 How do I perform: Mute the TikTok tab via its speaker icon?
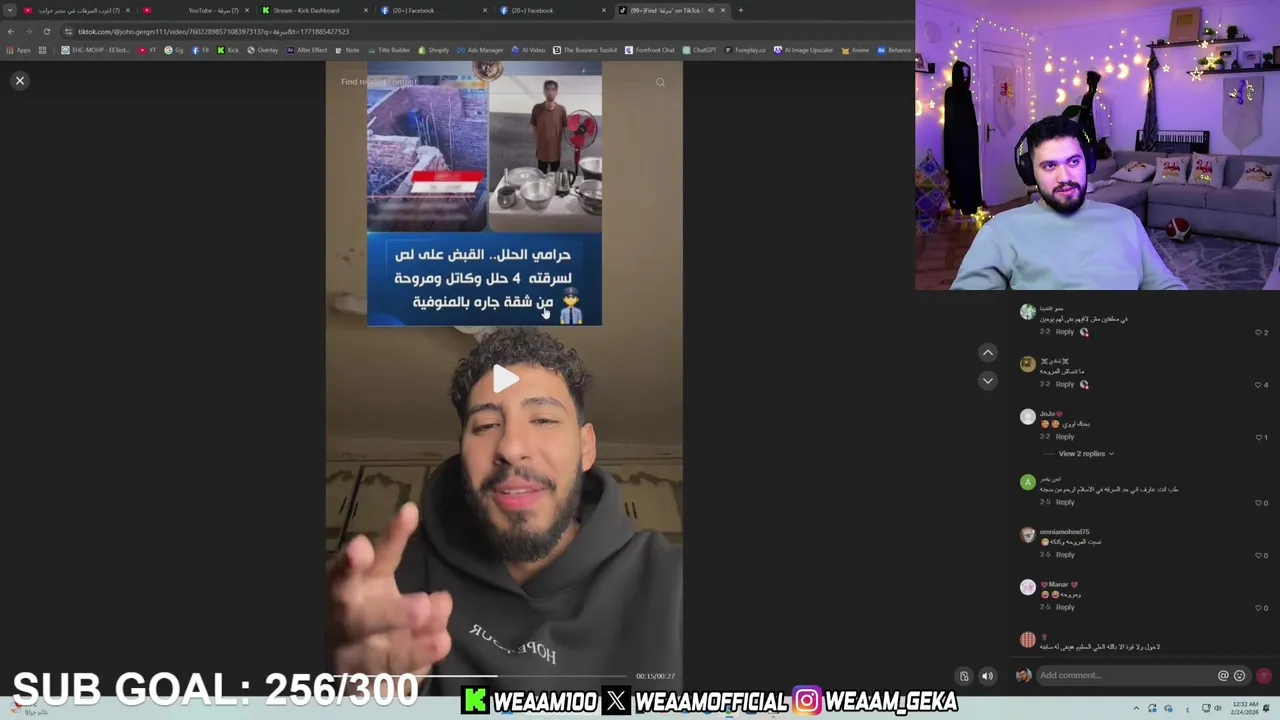coord(711,10)
